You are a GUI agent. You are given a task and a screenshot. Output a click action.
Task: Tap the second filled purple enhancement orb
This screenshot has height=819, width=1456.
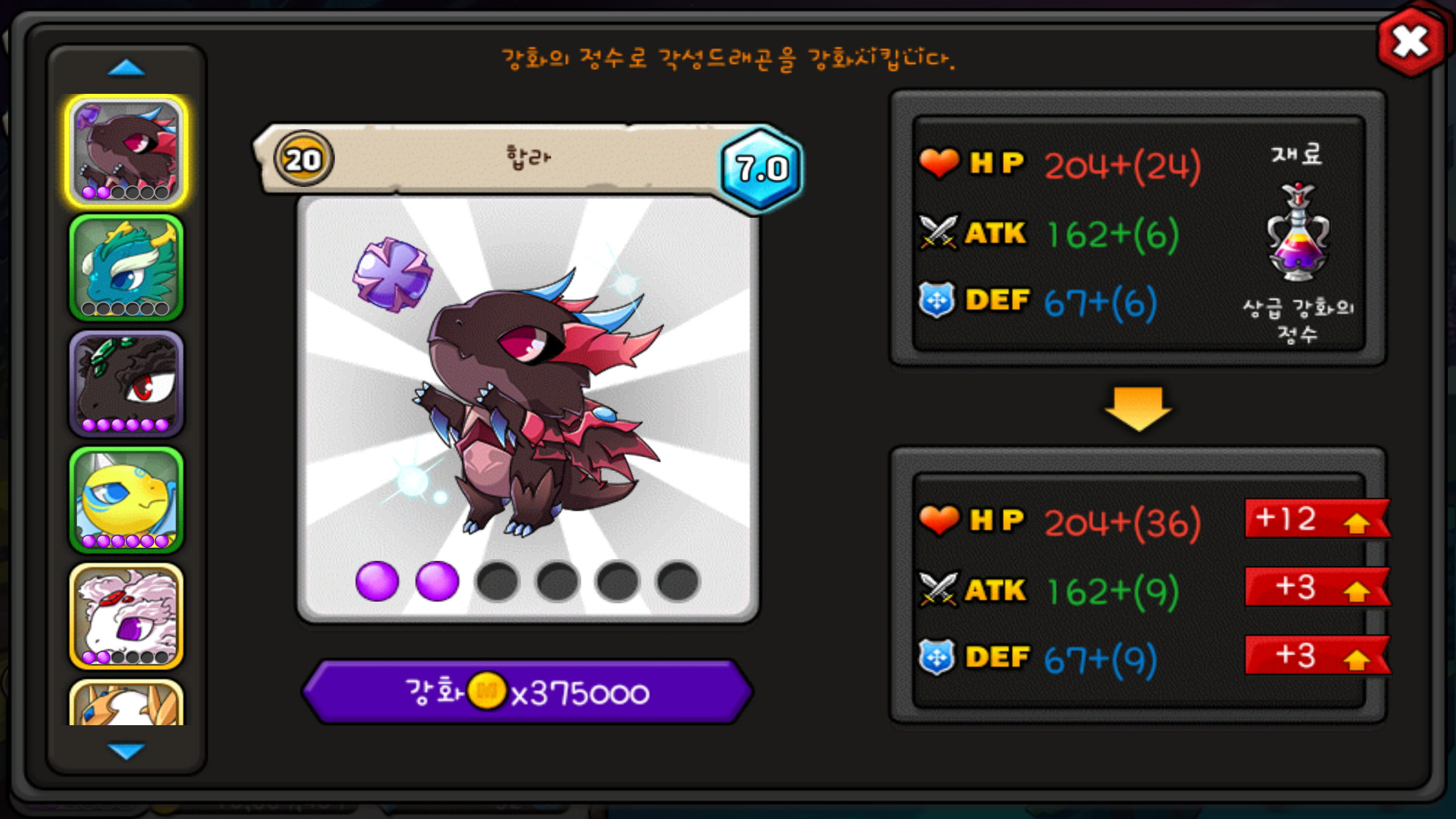(x=437, y=581)
